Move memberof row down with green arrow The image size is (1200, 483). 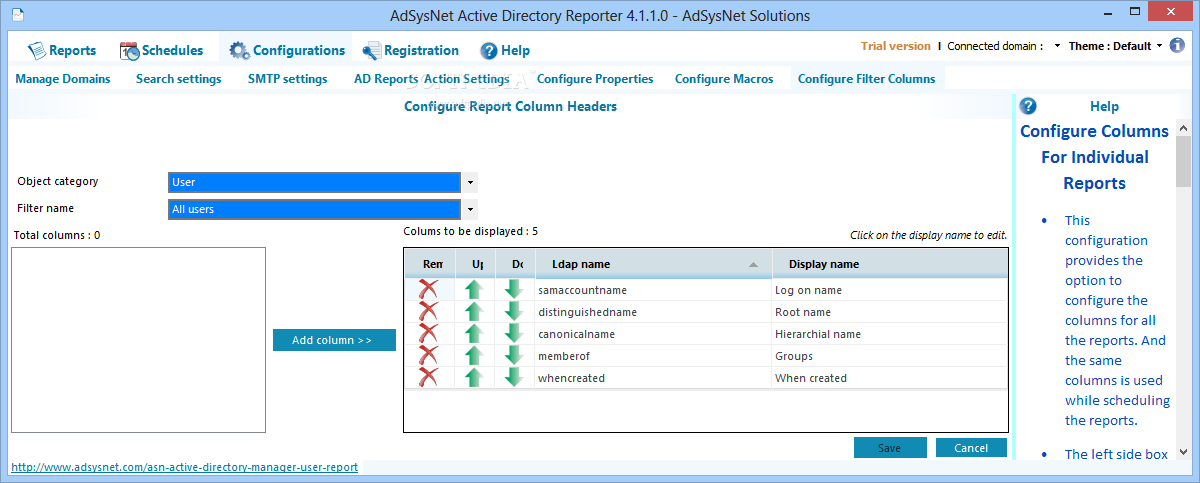point(514,356)
